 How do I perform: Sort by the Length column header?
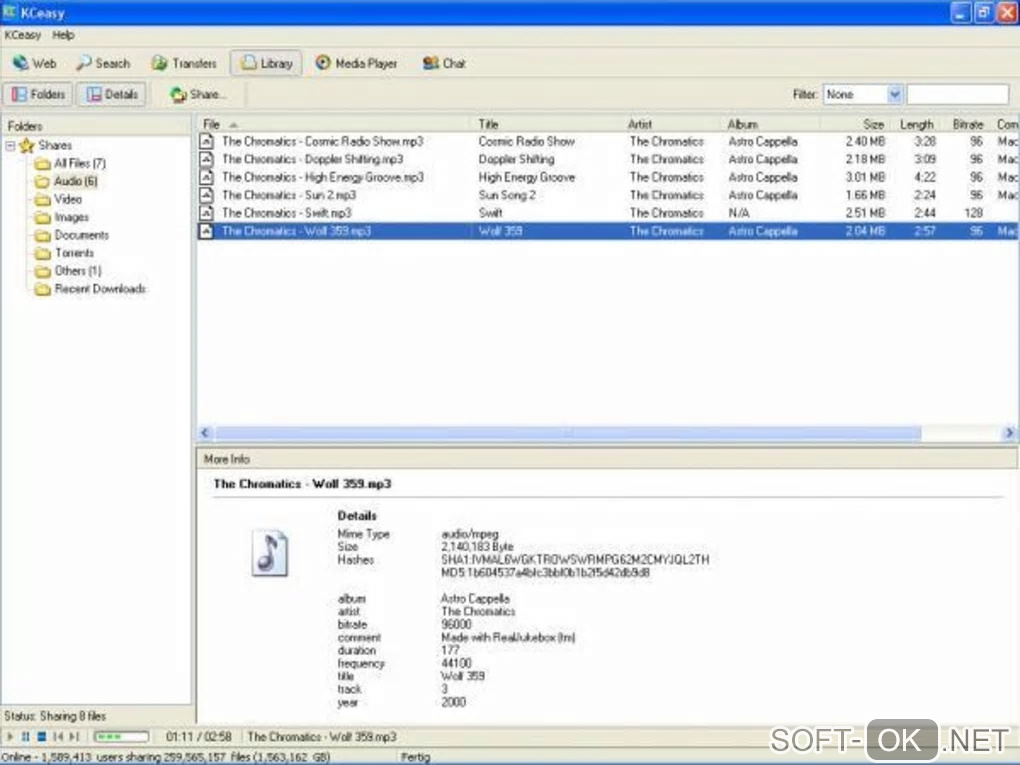[917, 124]
